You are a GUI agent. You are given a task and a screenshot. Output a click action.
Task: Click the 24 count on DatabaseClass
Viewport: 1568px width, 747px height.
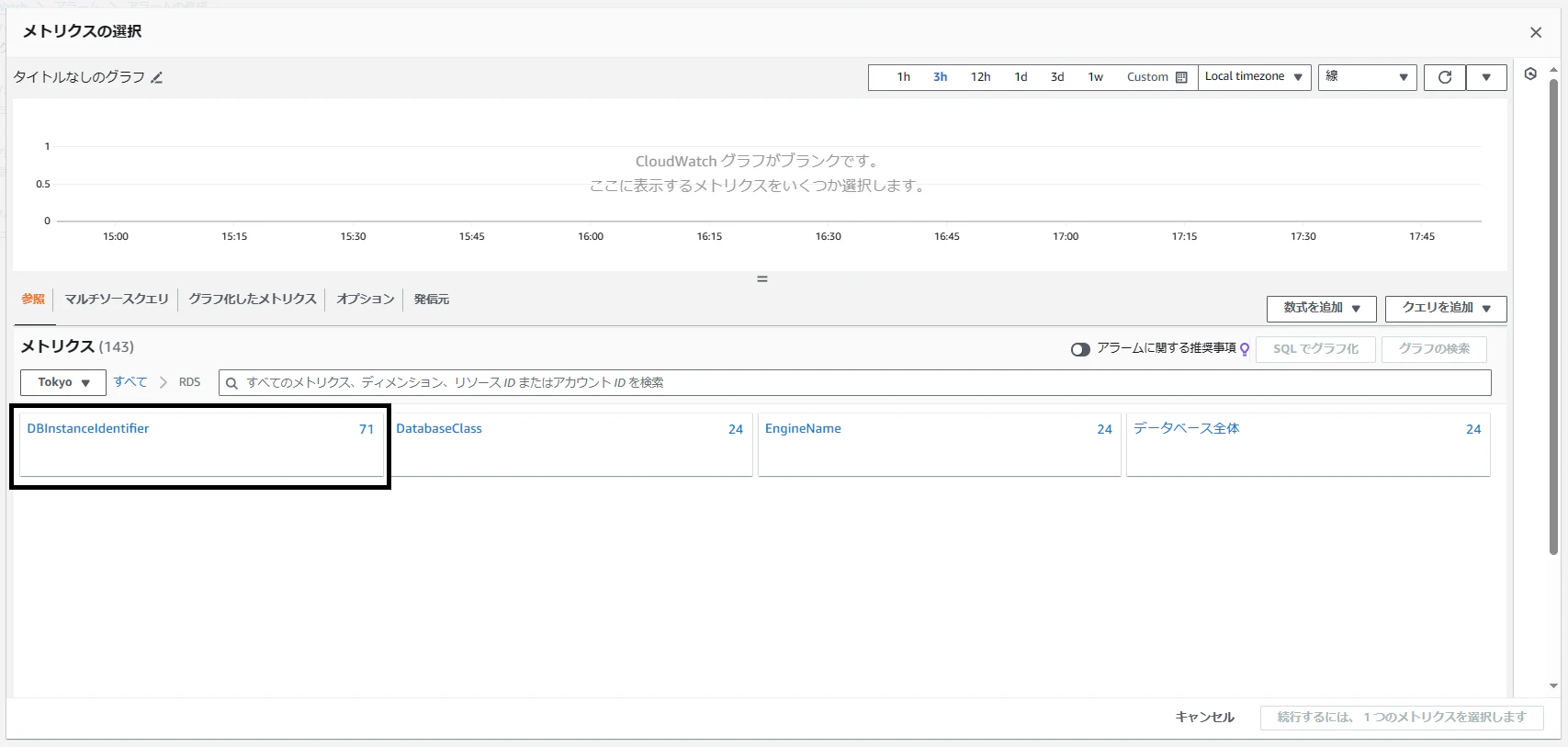(x=736, y=429)
